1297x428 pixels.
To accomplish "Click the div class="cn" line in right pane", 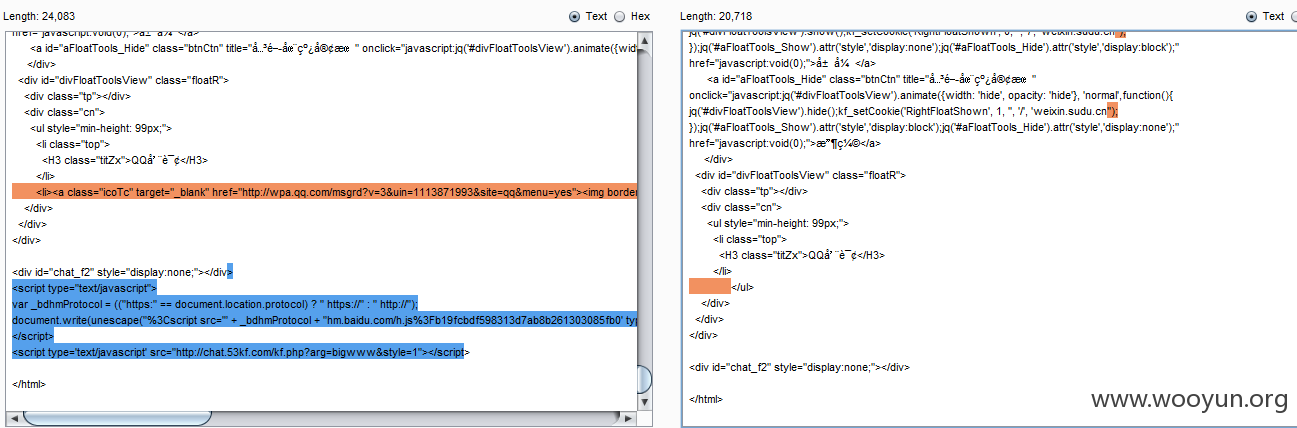I will coord(740,207).
